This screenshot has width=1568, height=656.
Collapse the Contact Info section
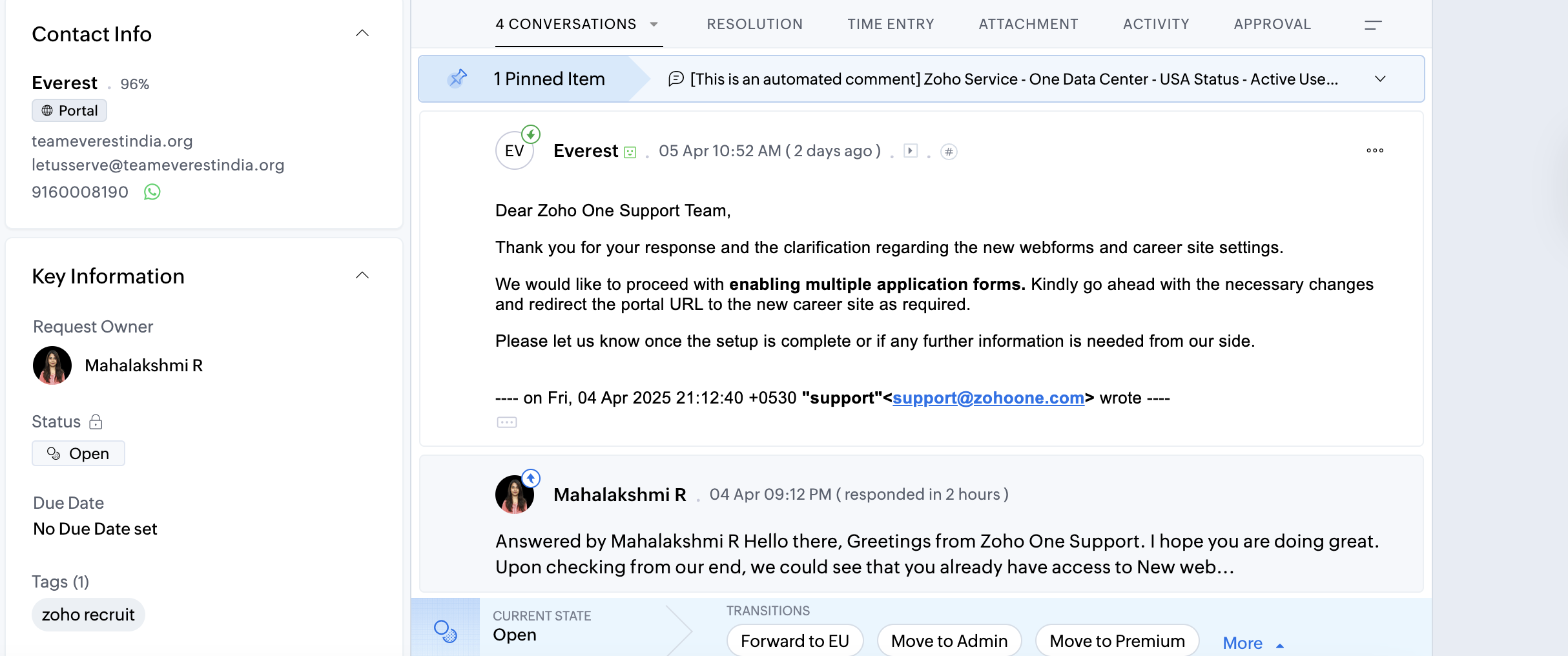362,33
